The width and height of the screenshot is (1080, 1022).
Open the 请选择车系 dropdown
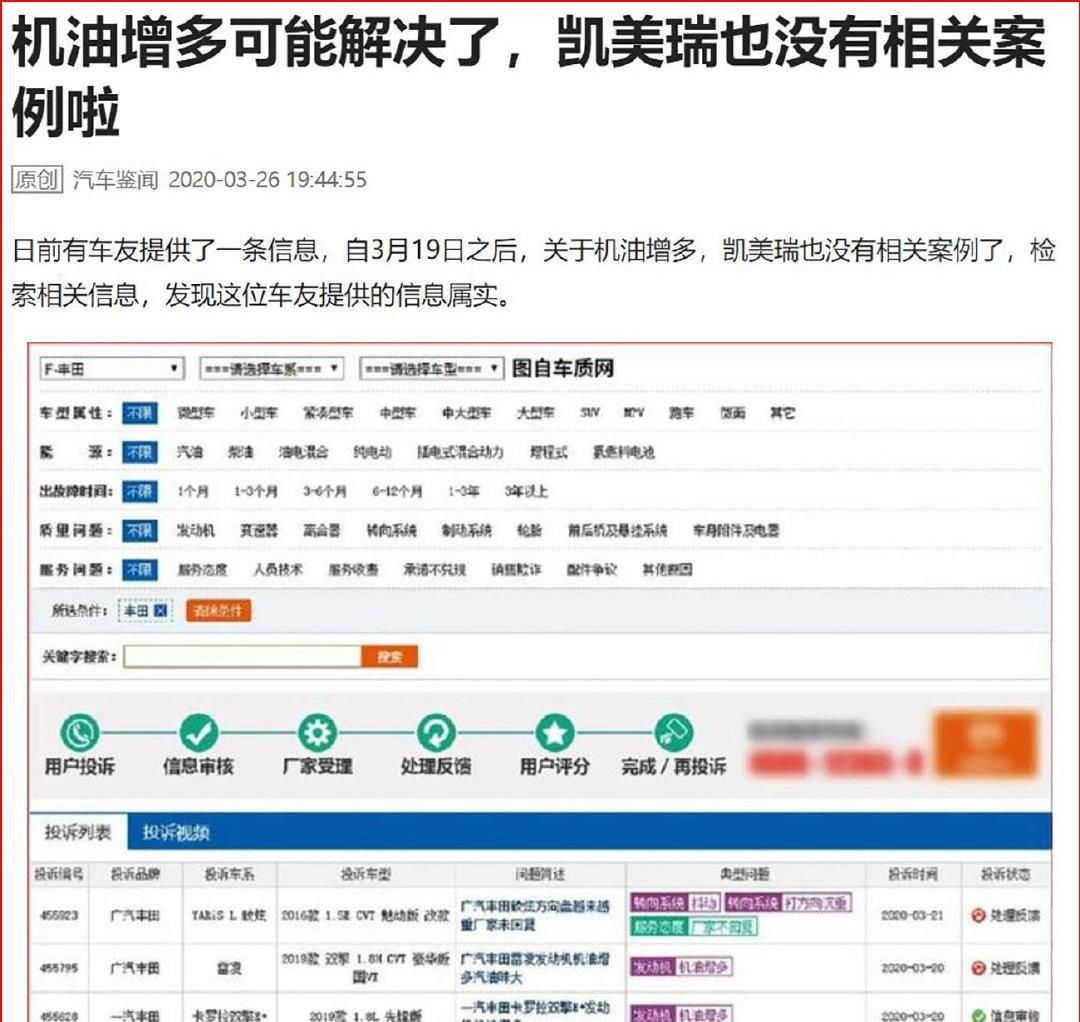271,368
